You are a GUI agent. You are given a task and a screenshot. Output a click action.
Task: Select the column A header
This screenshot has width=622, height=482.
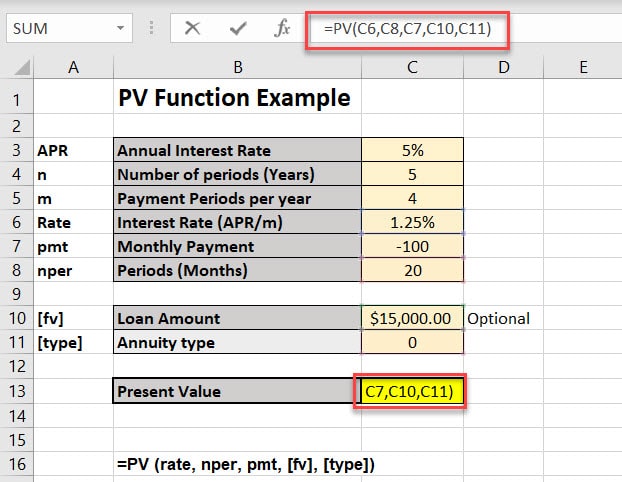tap(73, 67)
